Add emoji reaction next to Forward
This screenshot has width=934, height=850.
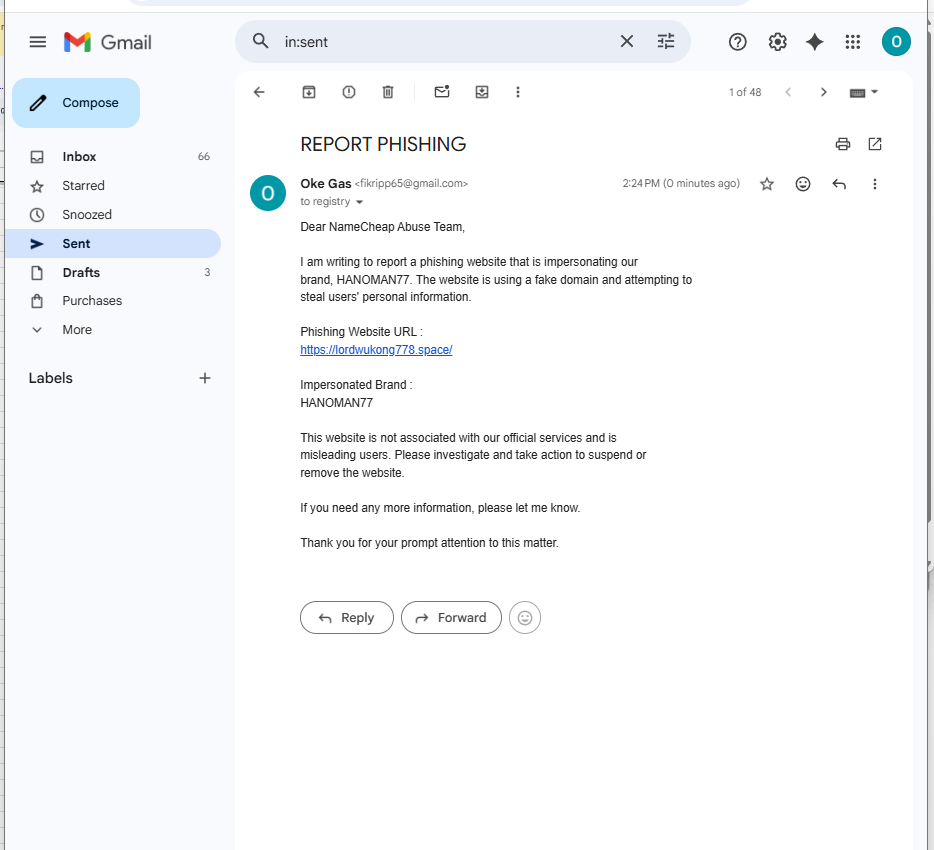coord(525,618)
